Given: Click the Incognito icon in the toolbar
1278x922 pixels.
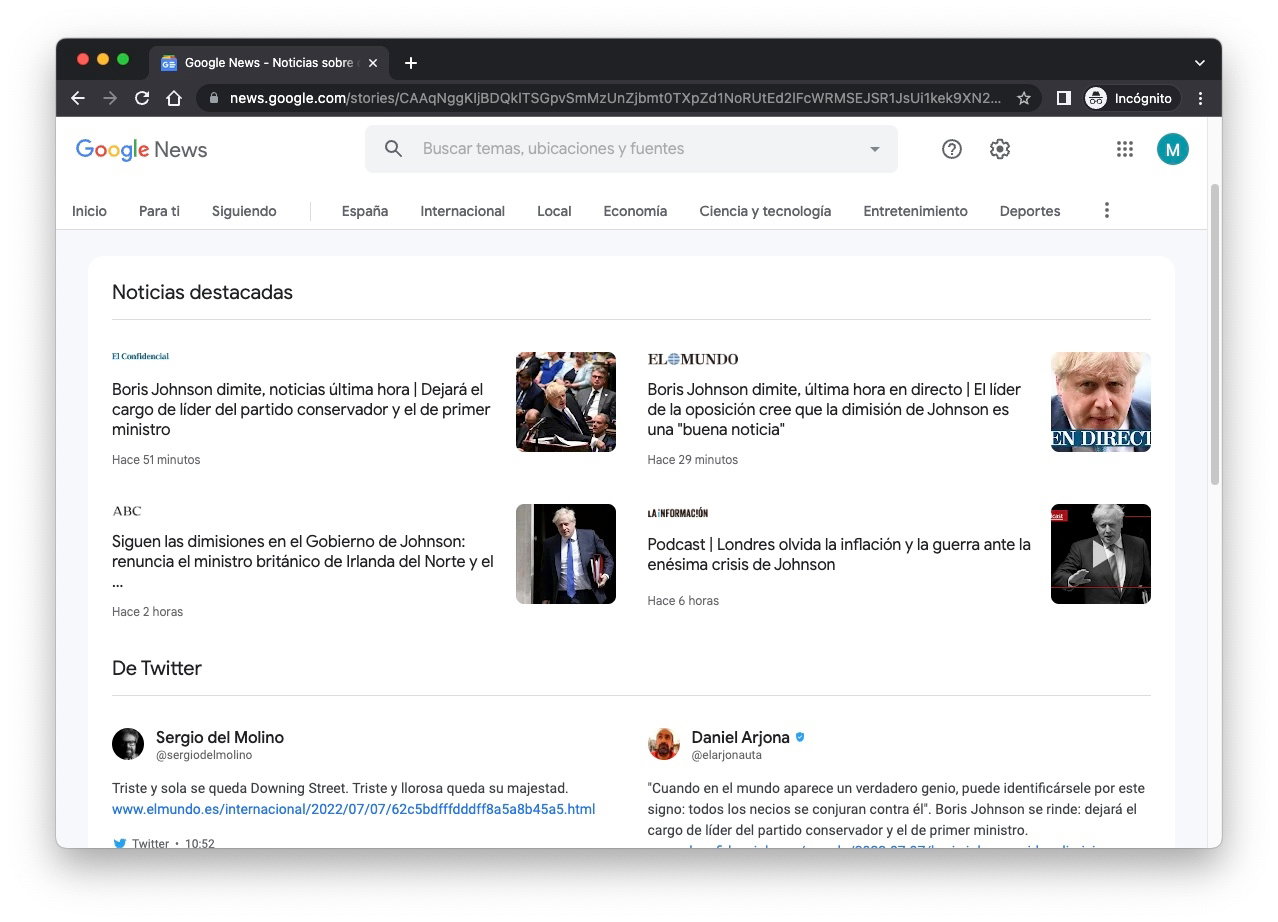Looking at the screenshot, I should (x=1097, y=98).
